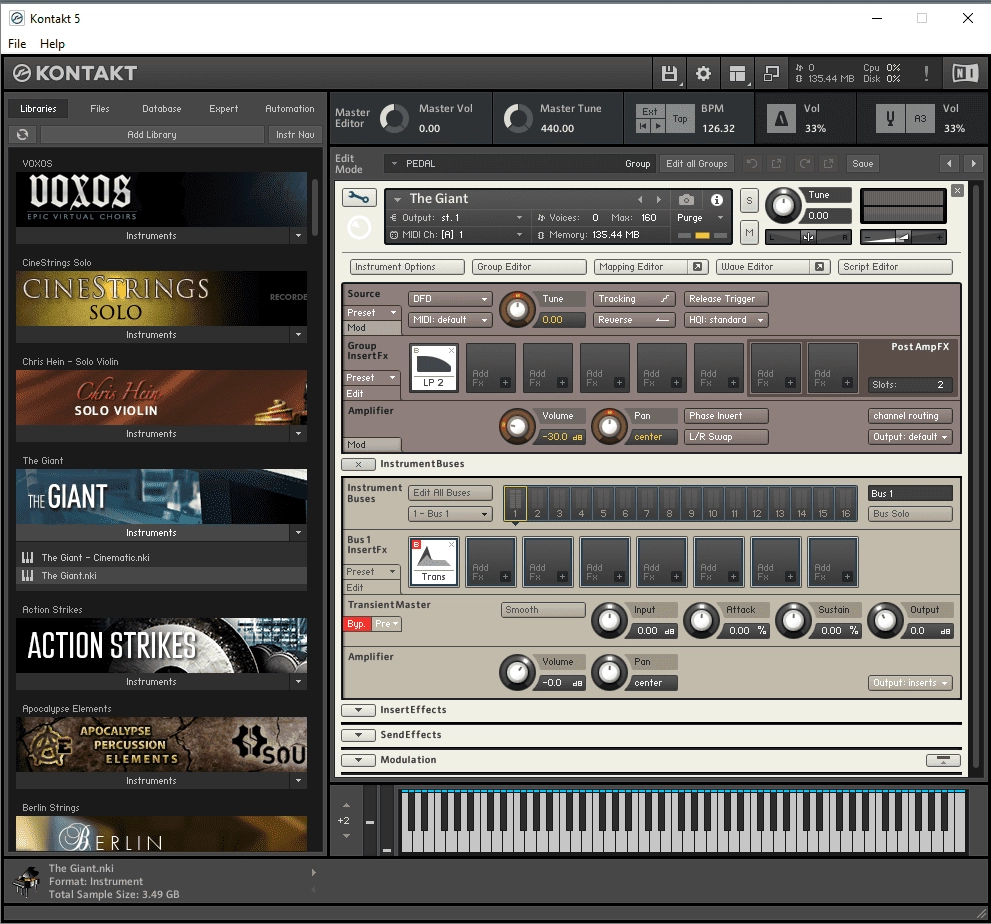
Task: Open the Group Editor
Action: [x=529, y=267]
